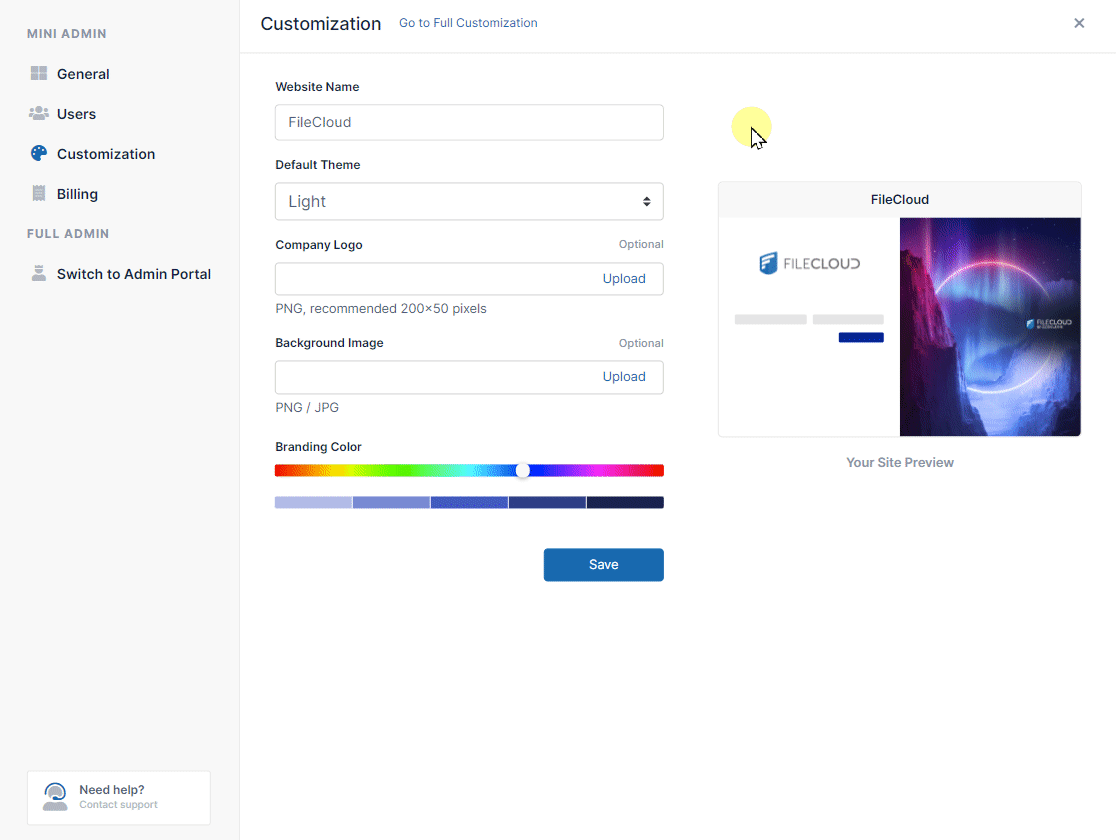Switch theme from Light using the selector
This screenshot has height=840, width=1116.
[x=469, y=201]
